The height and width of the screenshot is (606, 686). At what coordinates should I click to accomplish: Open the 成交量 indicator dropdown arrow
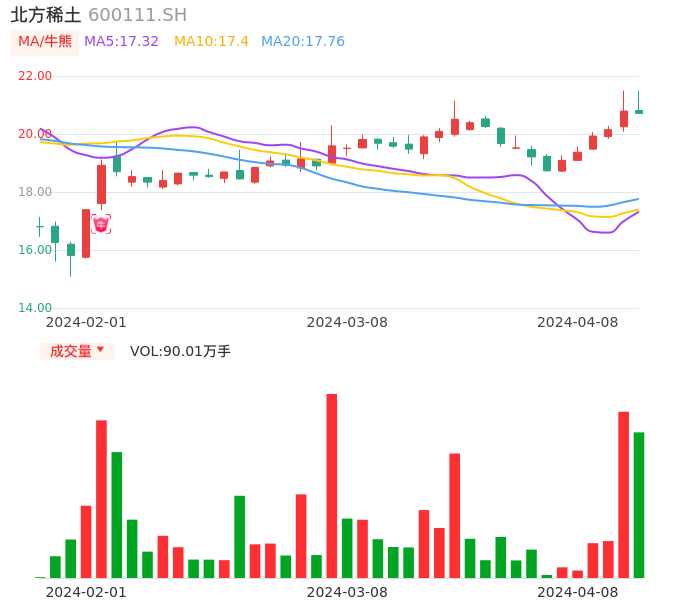100,350
